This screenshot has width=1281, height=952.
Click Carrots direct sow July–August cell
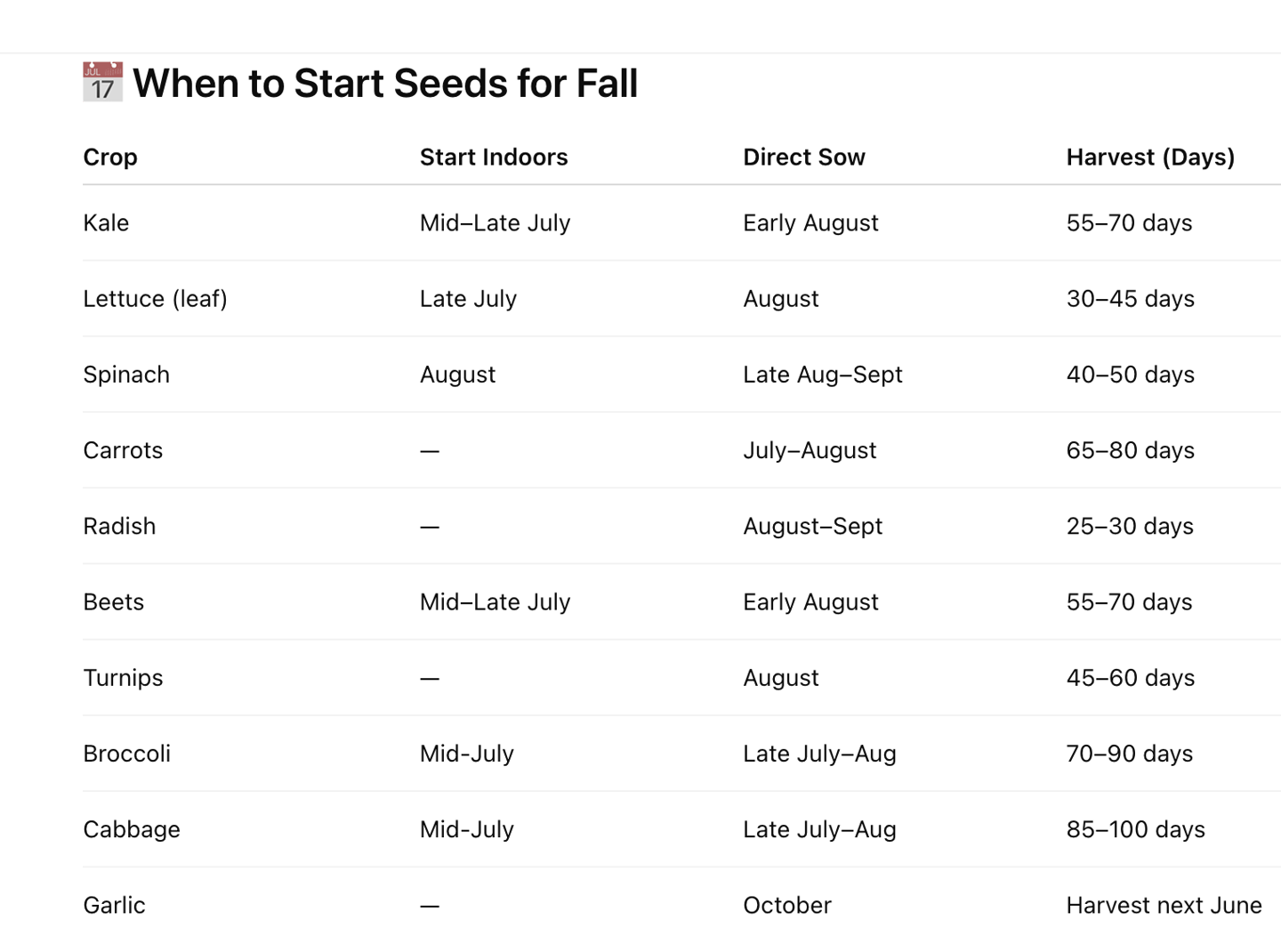(x=810, y=450)
